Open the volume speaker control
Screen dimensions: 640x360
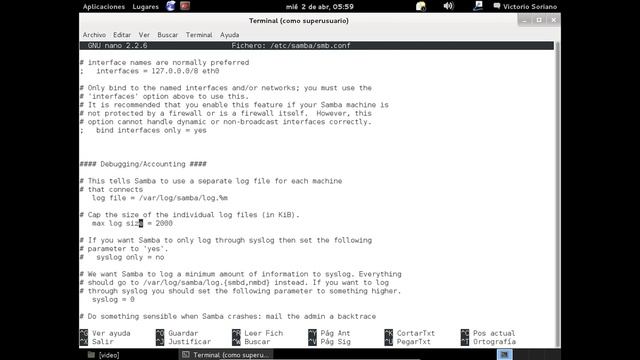coord(448,6)
